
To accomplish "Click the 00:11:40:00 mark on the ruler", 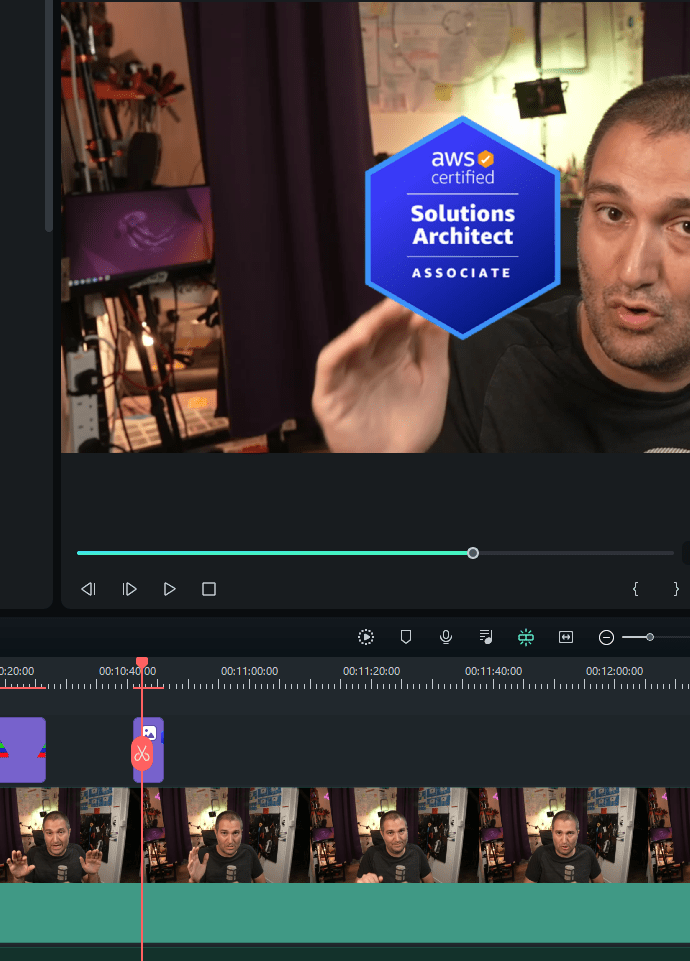I will (493, 672).
